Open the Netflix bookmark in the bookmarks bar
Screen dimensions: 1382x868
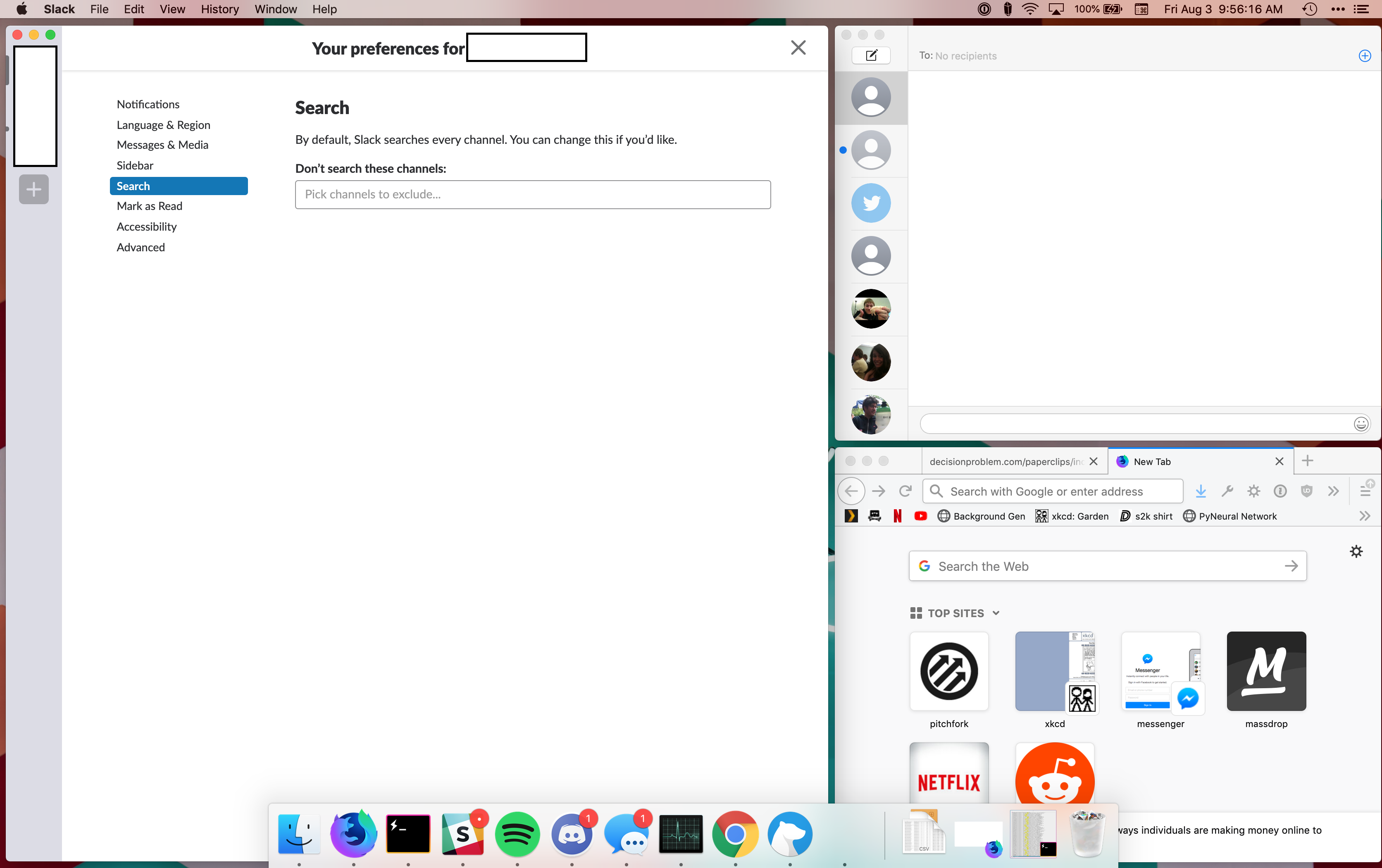[x=897, y=515]
